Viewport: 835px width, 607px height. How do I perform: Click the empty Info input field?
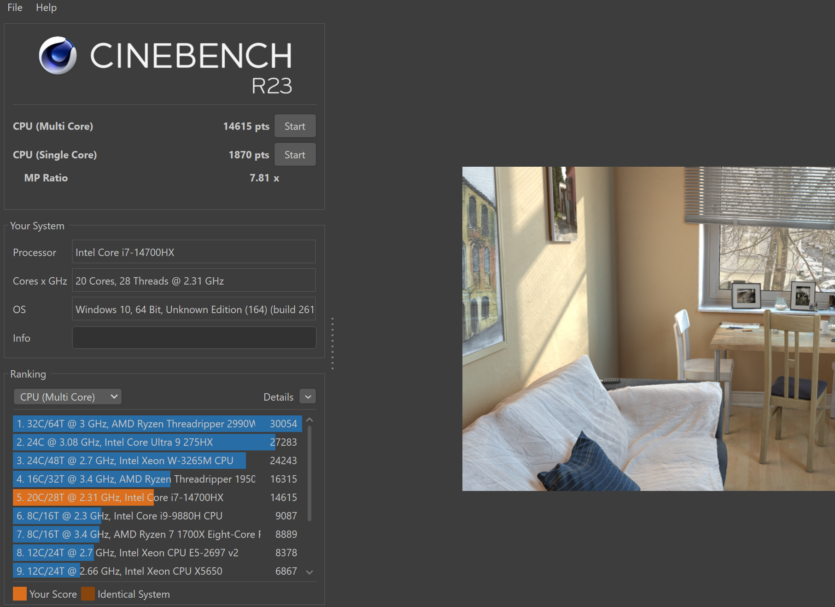click(194, 338)
